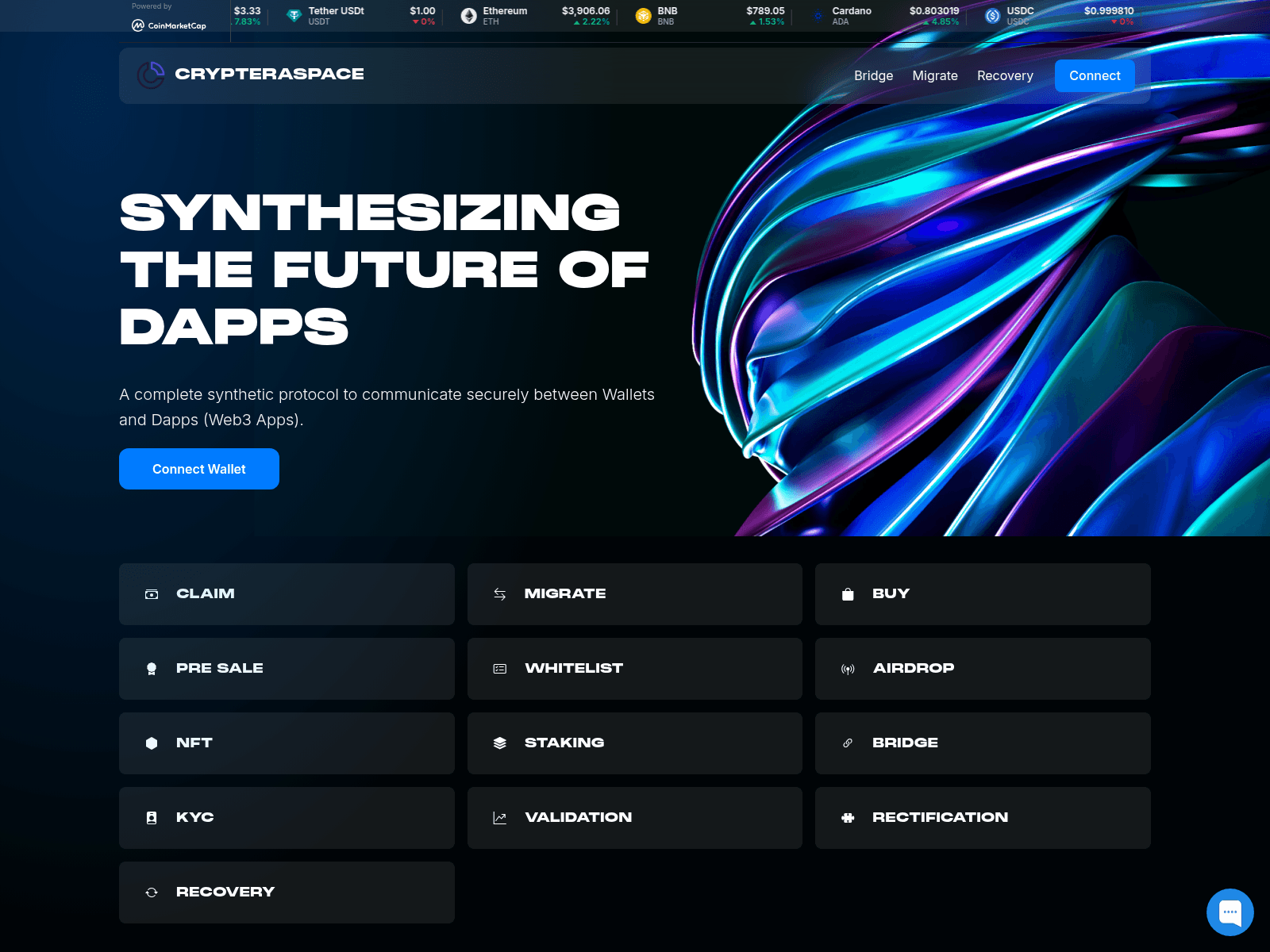The image size is (1270, 952).
Task: Click the Migrate swap-arrows icon
Action: click(x=499, y=594)
